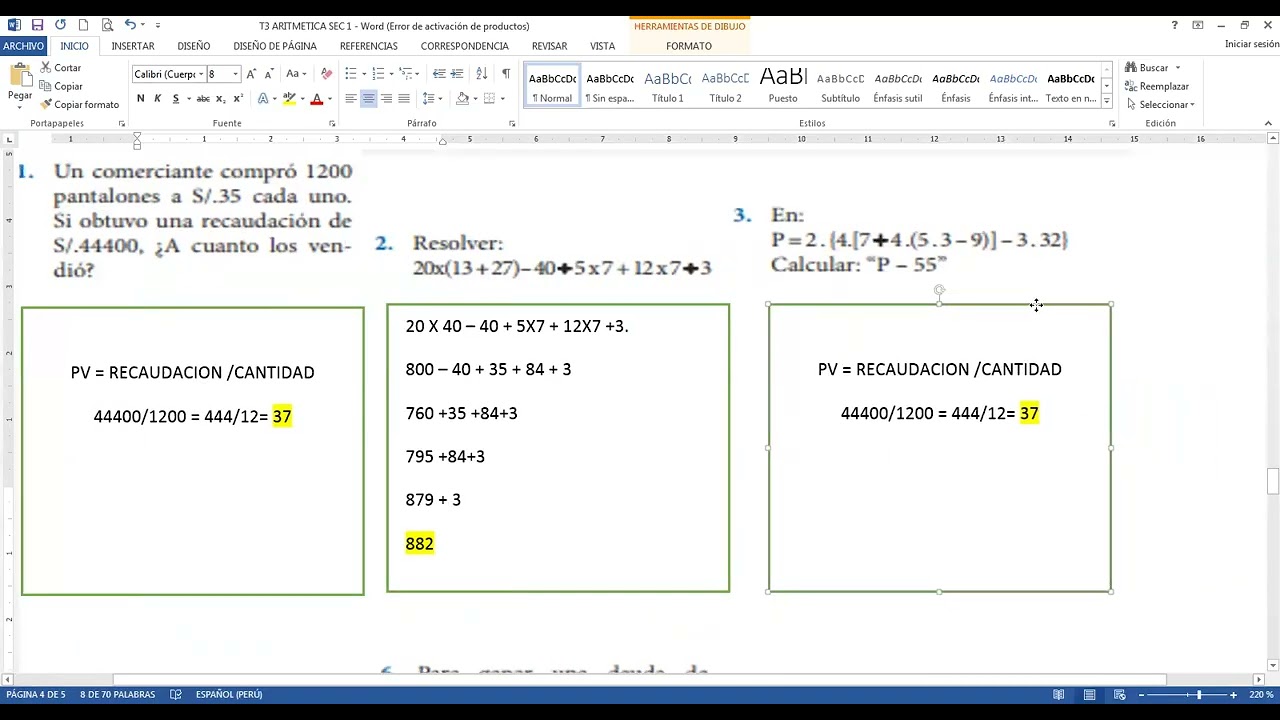The image size is (1280, 720).
Task: Click Iniciar sesión link
Action: click(1252, 44)
